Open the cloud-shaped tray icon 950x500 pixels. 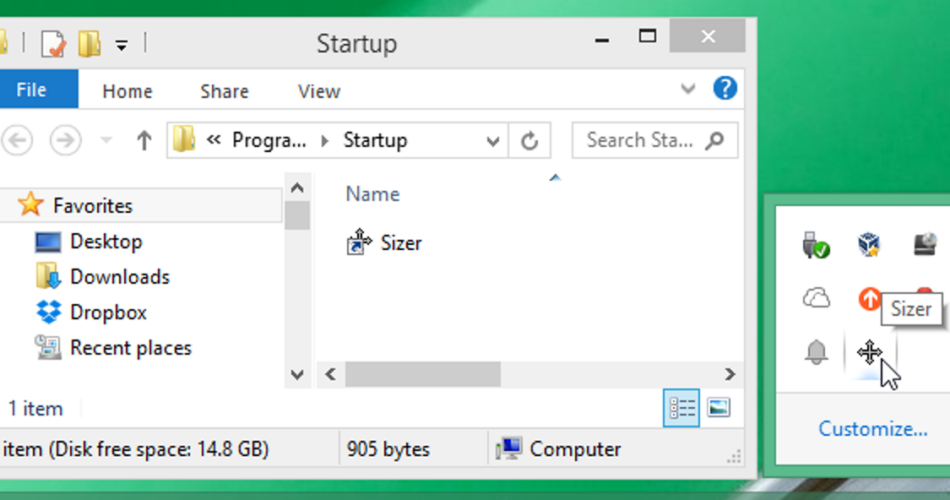[816, 297]
